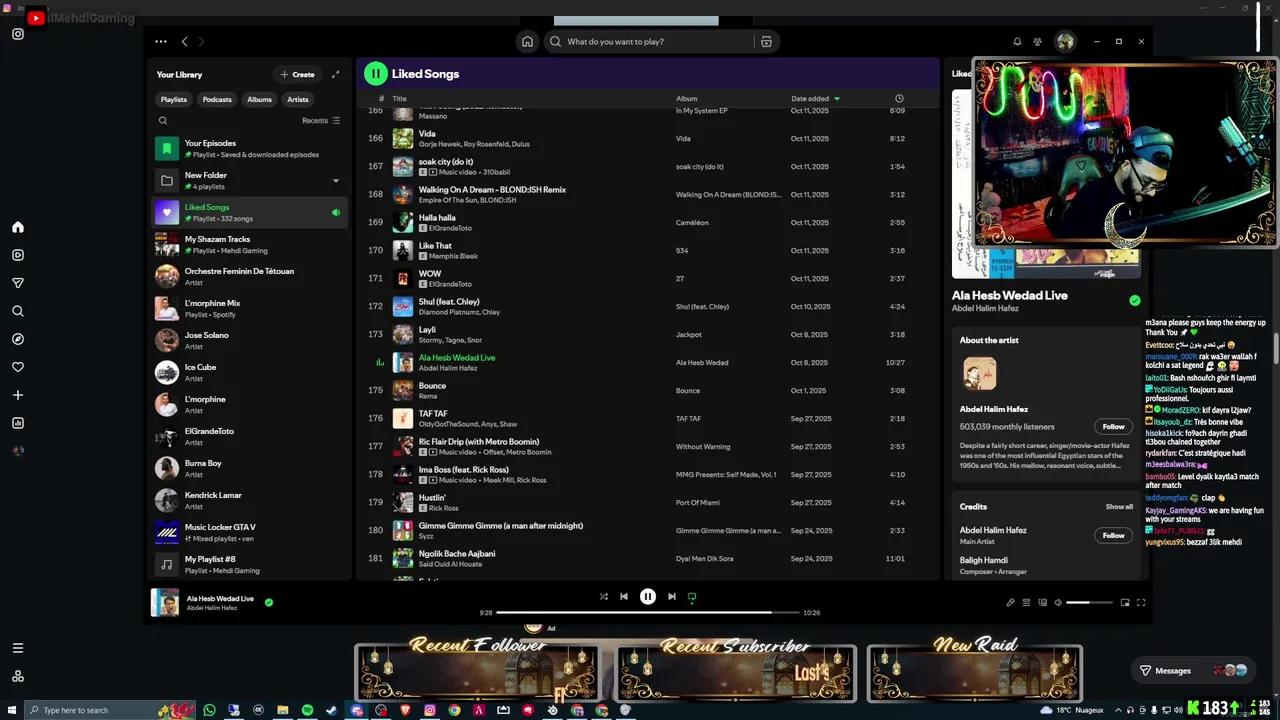1280x720 pixels.
Task: Open the Kendrick Lamar artist entry
Action: coord(250,501)
